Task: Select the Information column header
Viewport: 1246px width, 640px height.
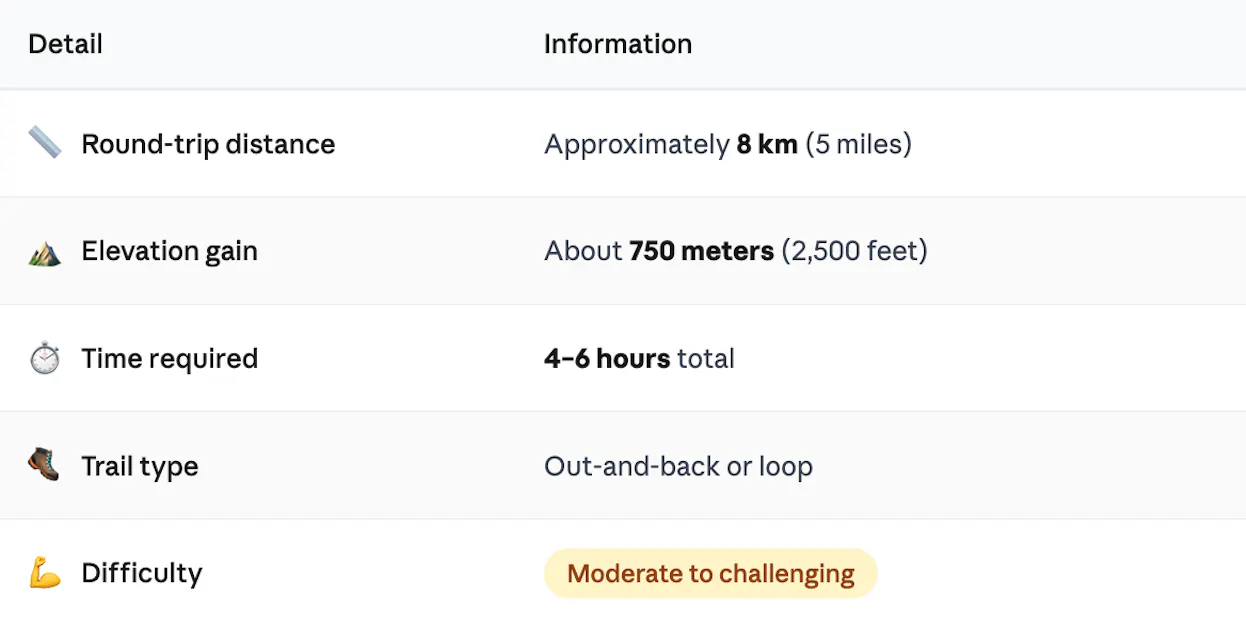Action: (x=617, y=44)
